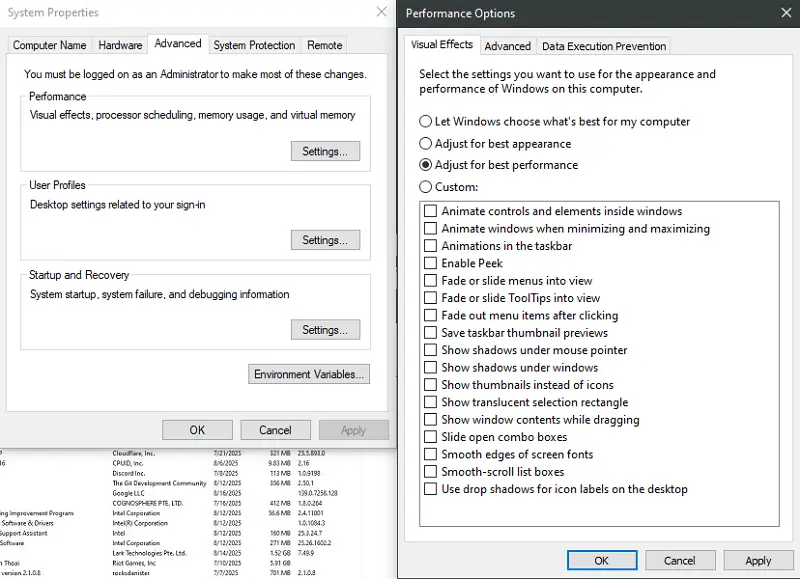The height and width of the screenshot is (579, 800).
Task: Check 'Animations in the taskbar' box
Action: click(431, 246)
